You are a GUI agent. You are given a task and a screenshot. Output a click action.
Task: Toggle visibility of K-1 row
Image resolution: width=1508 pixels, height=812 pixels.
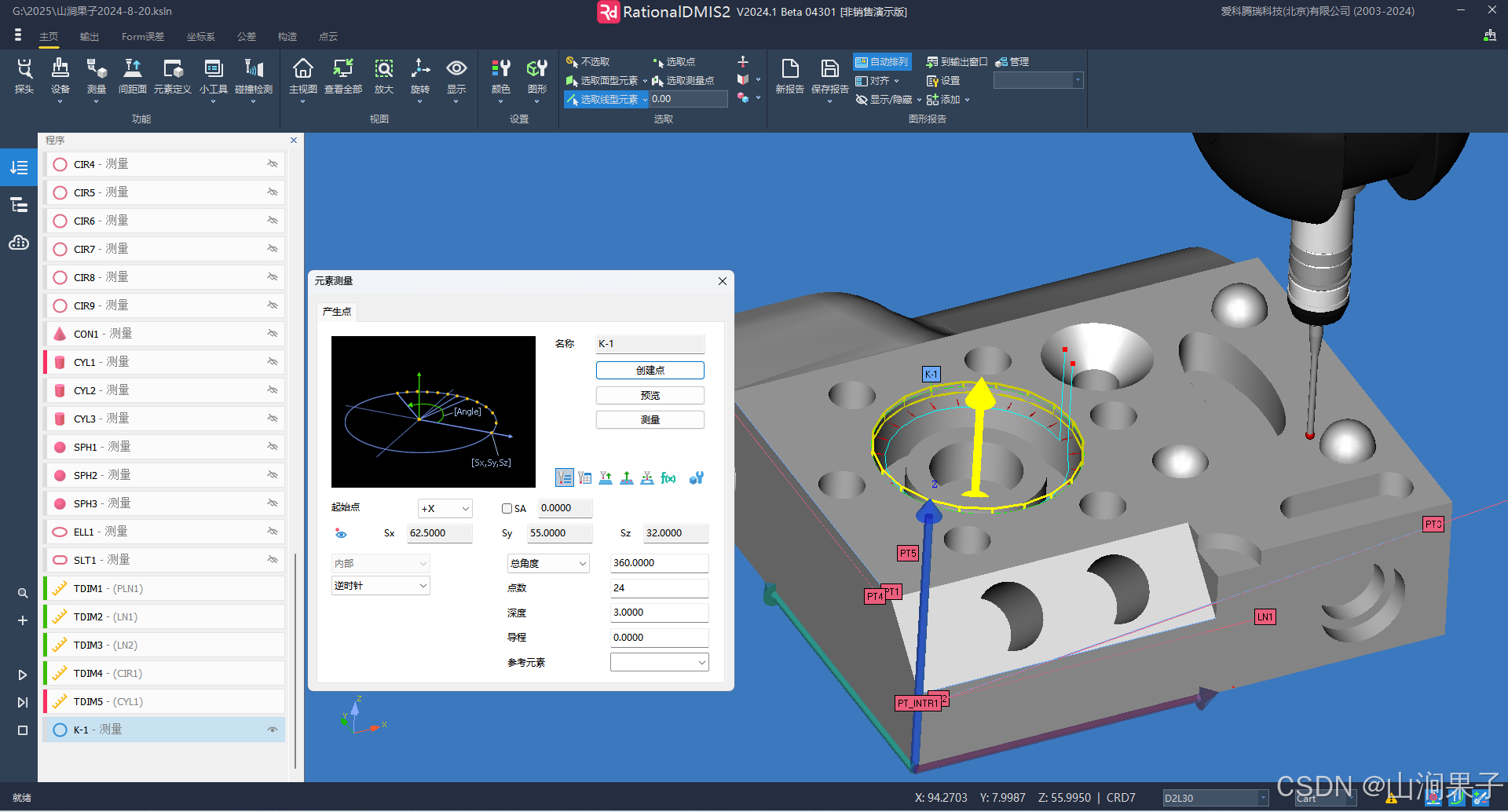[273, 730]
